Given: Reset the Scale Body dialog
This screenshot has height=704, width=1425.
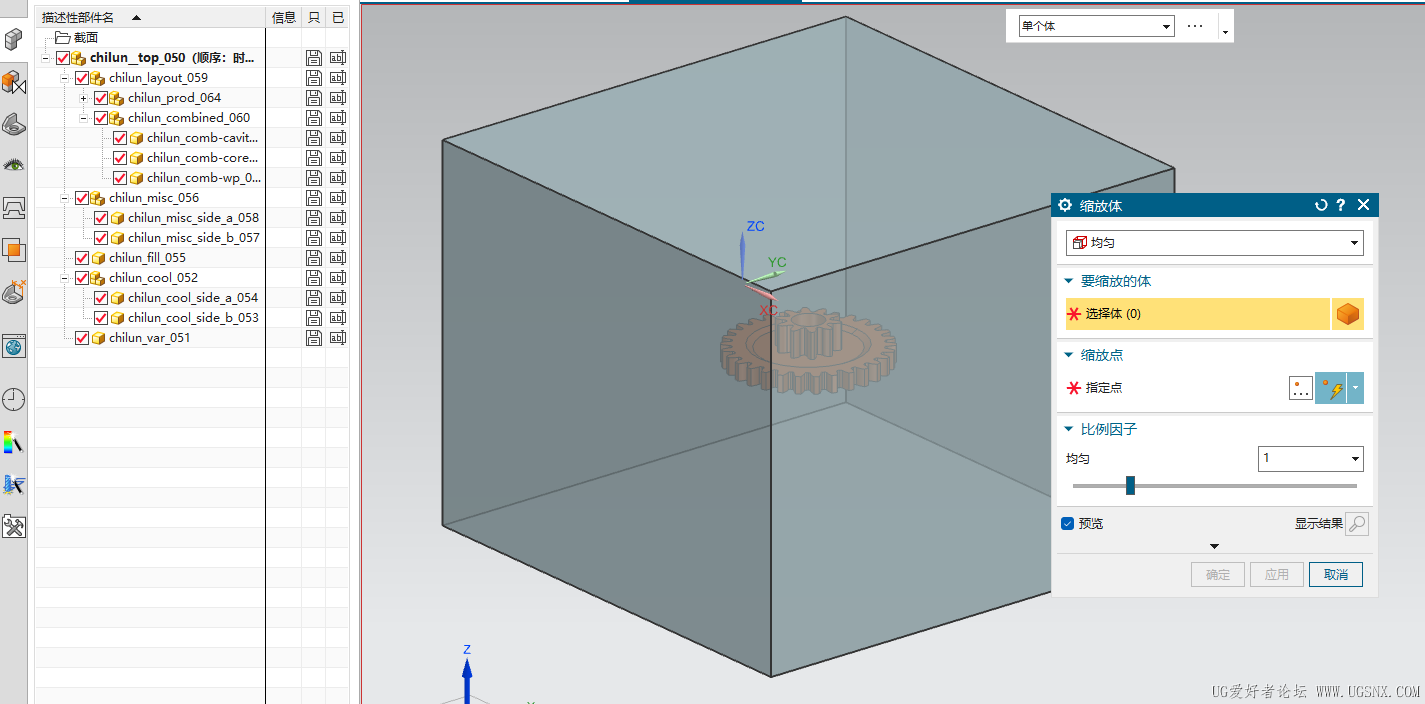Looking at the screenshot, I should point(1321,205).
